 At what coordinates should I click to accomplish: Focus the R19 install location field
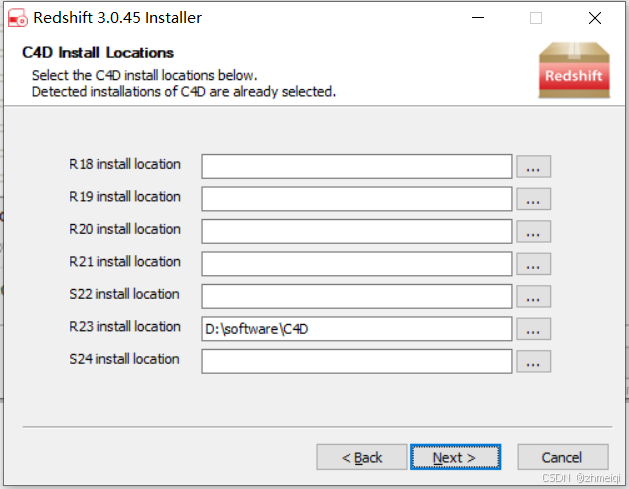[357, 199]
